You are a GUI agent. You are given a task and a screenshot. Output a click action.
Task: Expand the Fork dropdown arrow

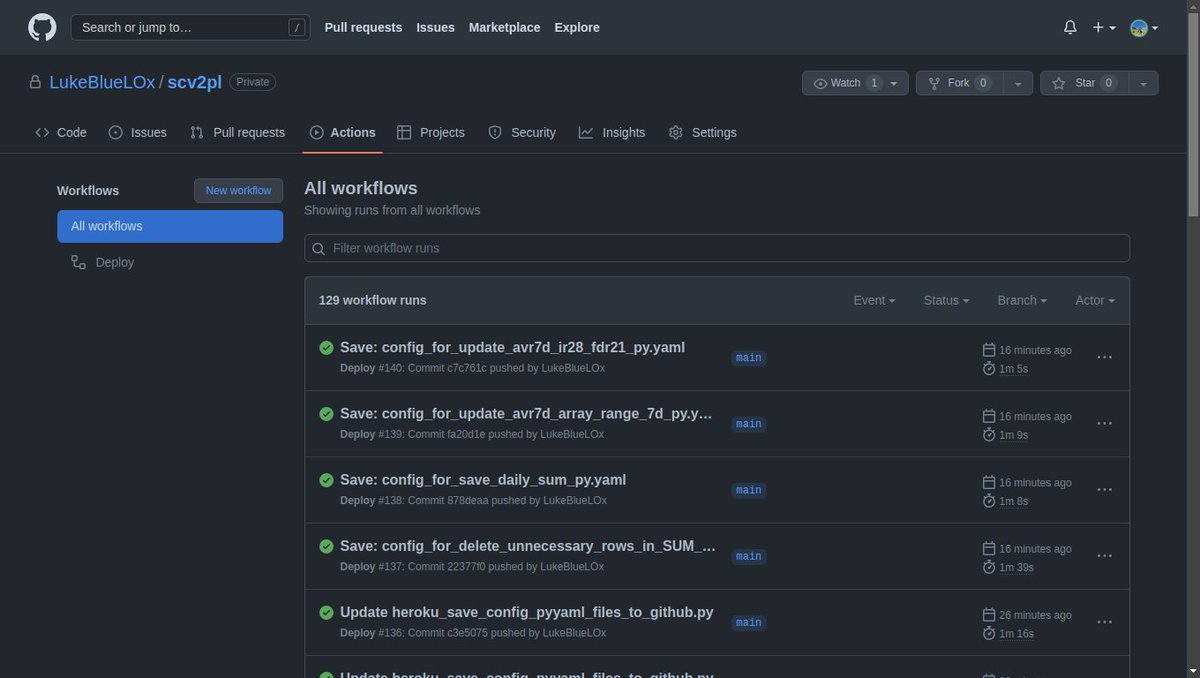point(1017,83)
